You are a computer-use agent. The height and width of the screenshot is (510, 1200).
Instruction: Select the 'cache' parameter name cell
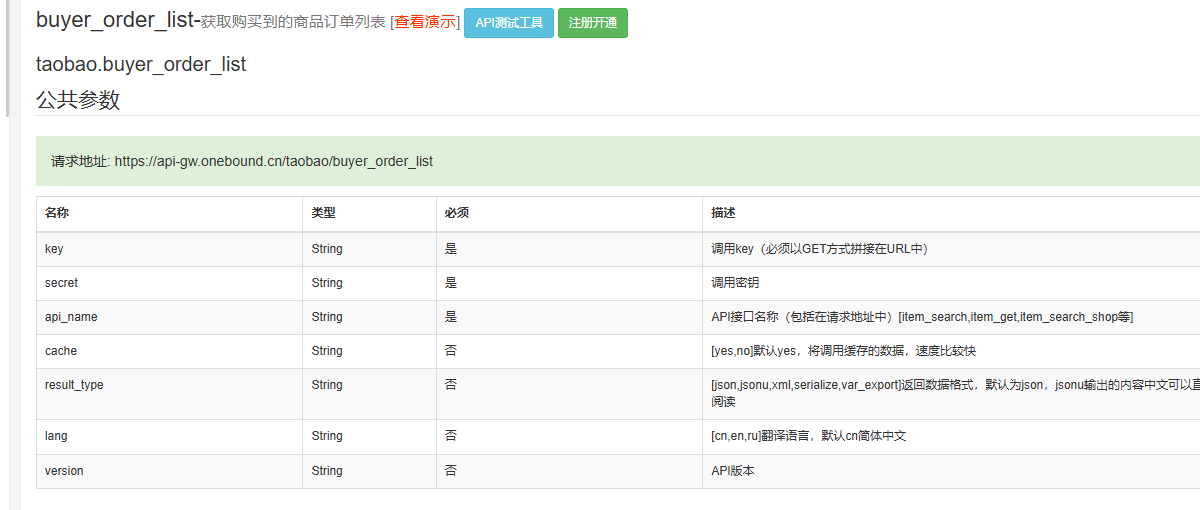coord(169,351)
